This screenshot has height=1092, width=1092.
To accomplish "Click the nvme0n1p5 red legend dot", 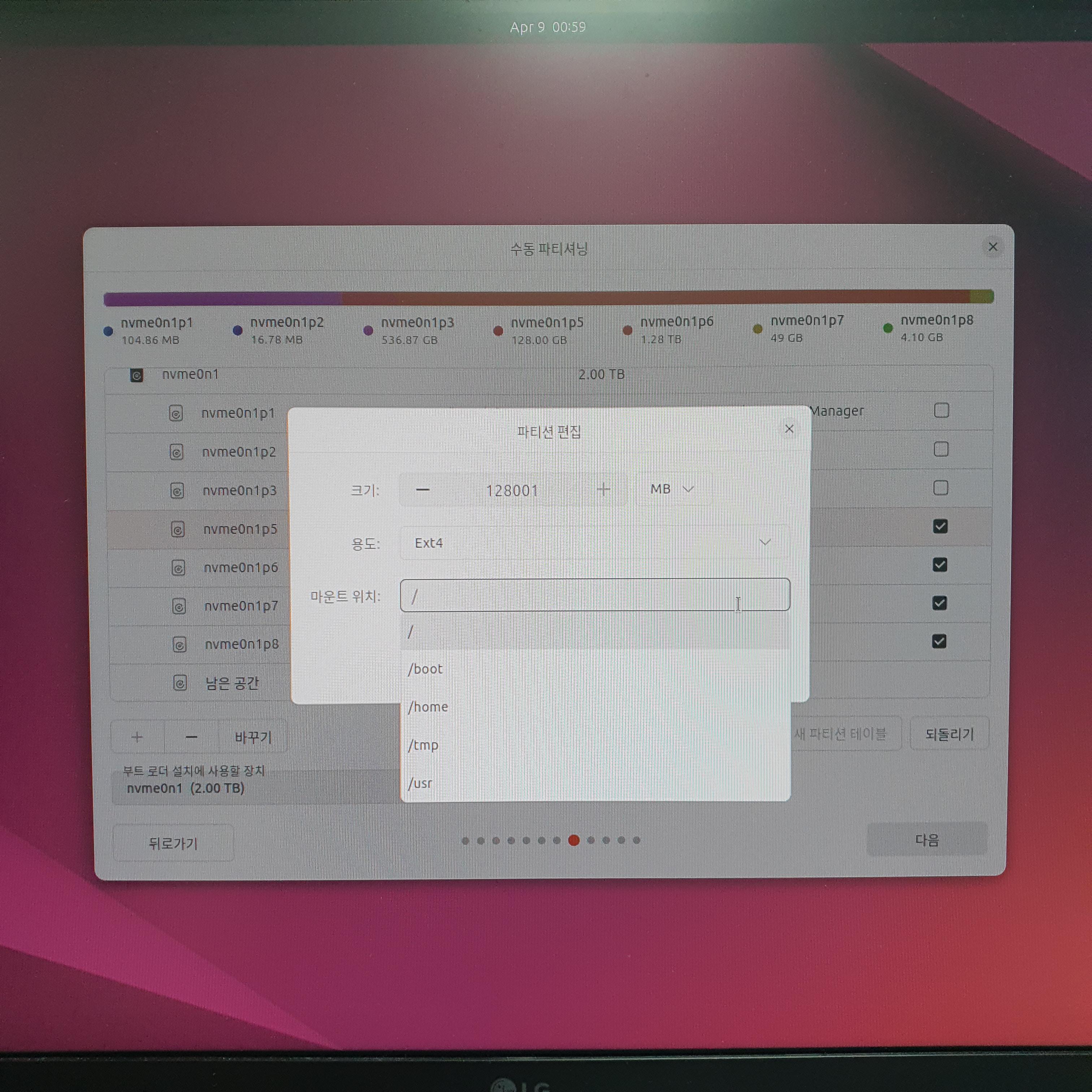I will [498, 331].
